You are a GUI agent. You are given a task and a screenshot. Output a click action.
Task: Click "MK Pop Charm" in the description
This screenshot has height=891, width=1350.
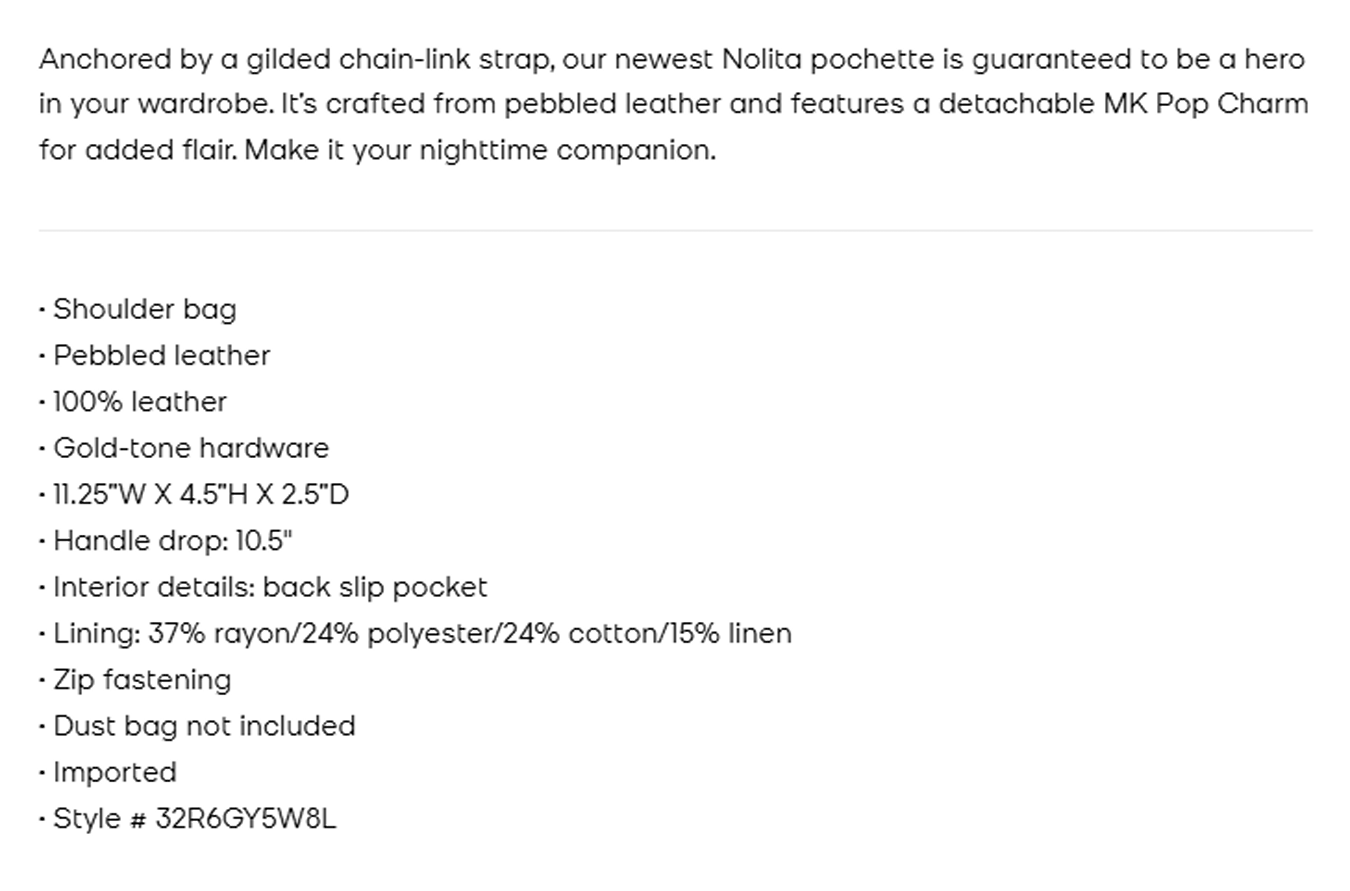(1206, 105)
